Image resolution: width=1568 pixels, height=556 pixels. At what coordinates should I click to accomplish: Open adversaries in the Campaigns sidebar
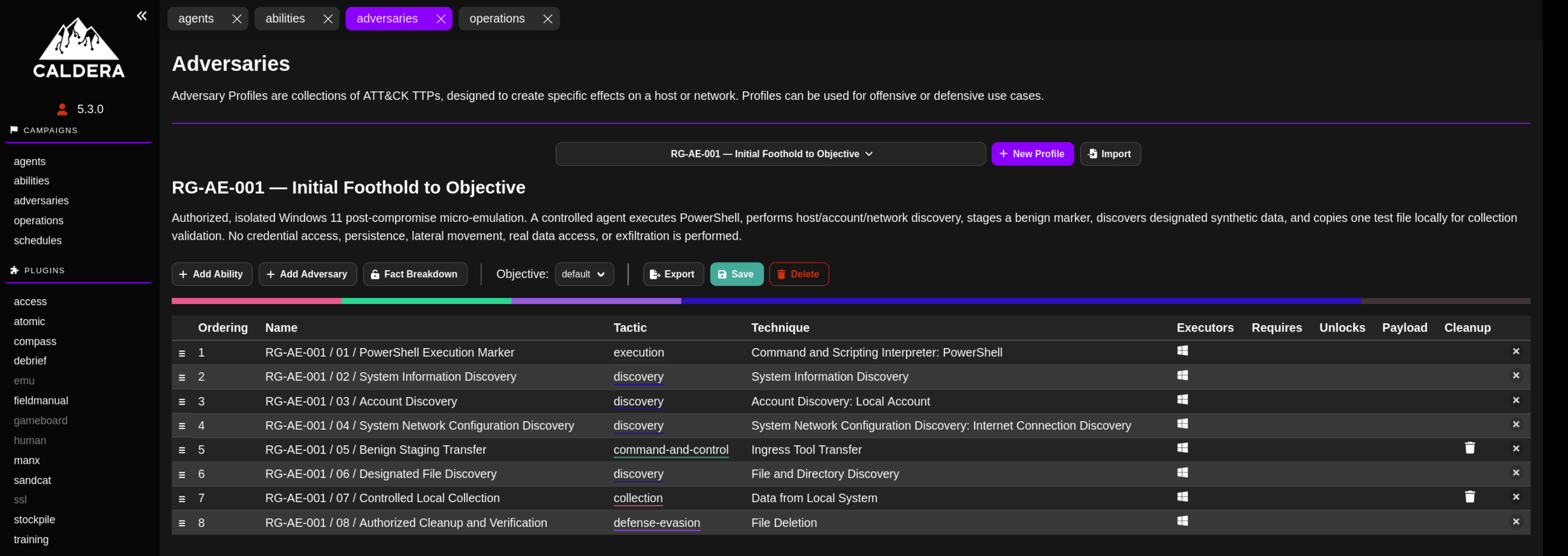pyautogui.click(x=41, y=201)
